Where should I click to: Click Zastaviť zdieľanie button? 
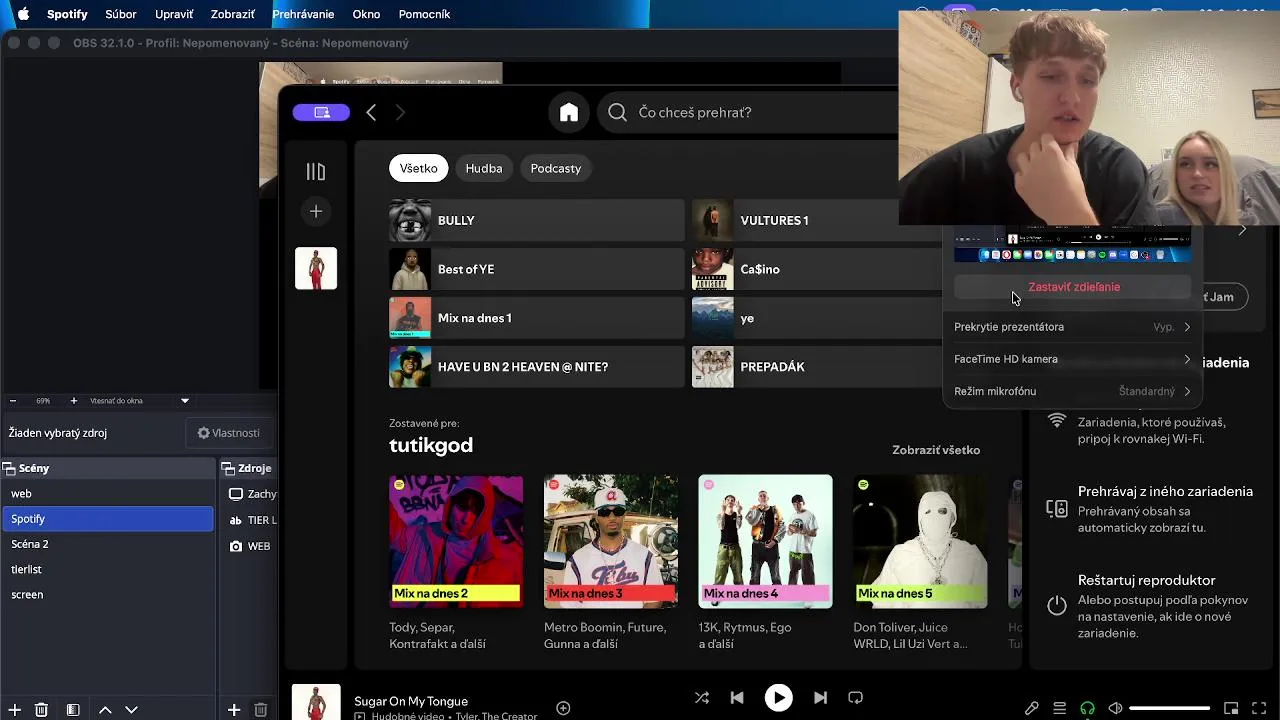[x=1073, y=287]
